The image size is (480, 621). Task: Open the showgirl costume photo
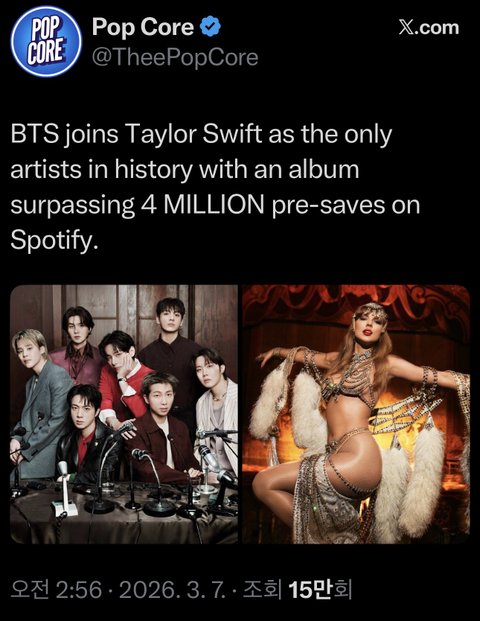[356, 414]
